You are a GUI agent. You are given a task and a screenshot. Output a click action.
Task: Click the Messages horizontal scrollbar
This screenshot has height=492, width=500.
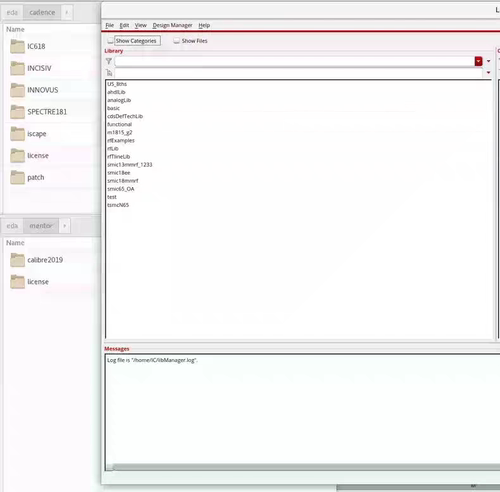pos(303,467)
